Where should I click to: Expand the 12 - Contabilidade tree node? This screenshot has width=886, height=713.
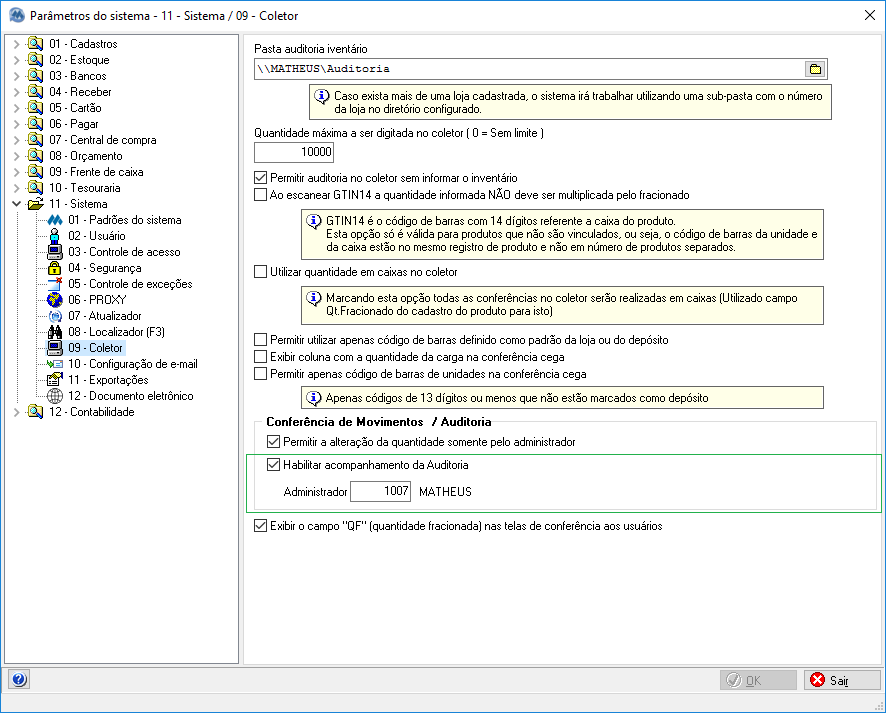(x=16, y=412)
